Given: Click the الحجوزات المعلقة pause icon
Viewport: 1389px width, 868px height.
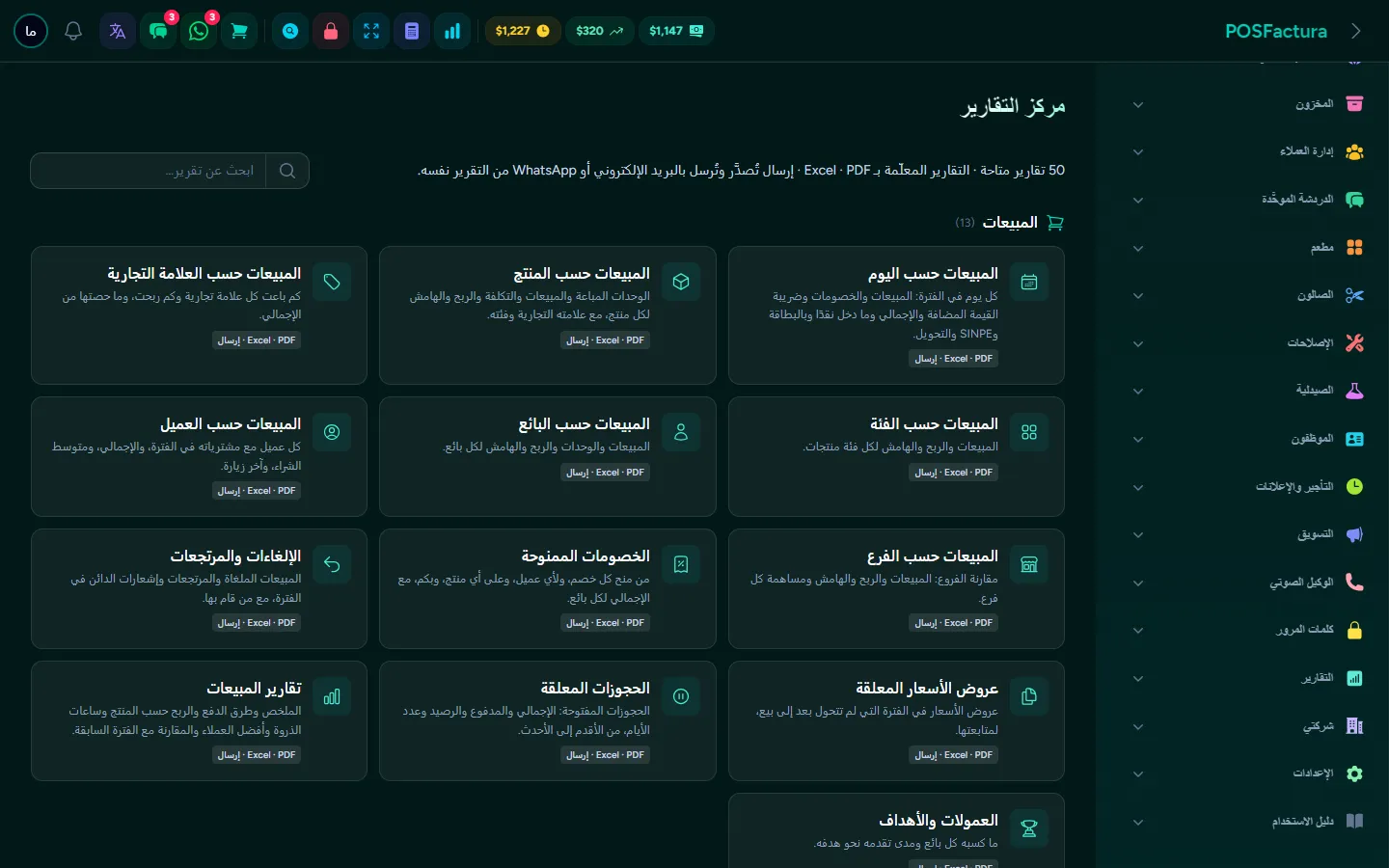Looking at the screenshot, I should [x=681, y=696].
